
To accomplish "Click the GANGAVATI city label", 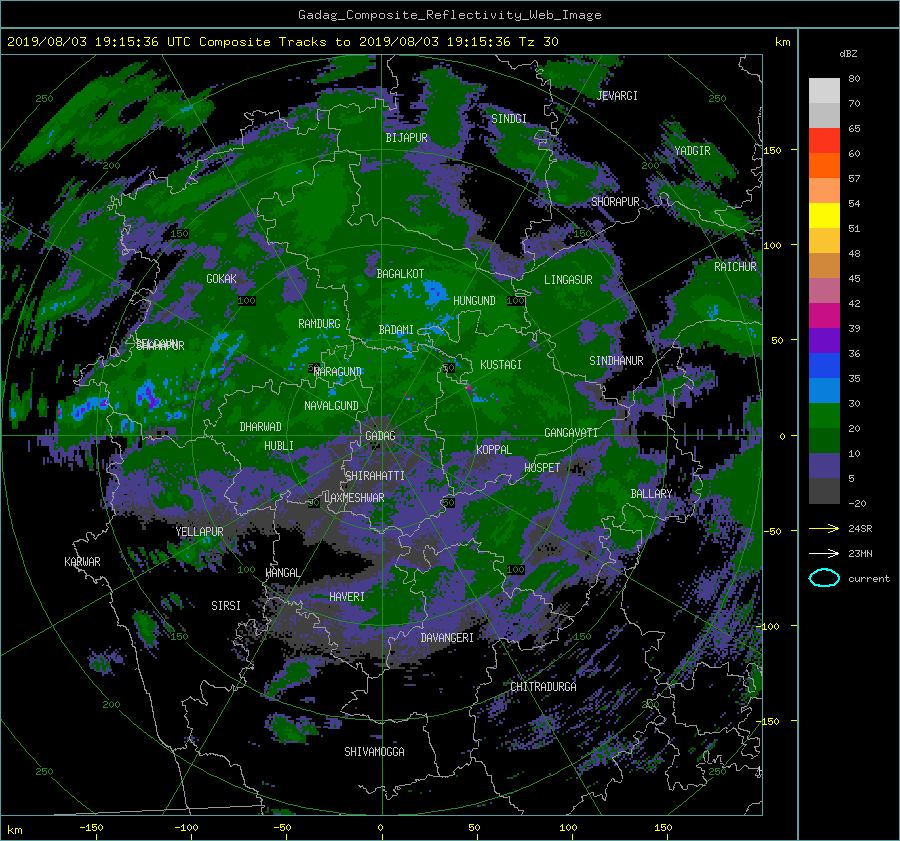I will click(571, 433).
